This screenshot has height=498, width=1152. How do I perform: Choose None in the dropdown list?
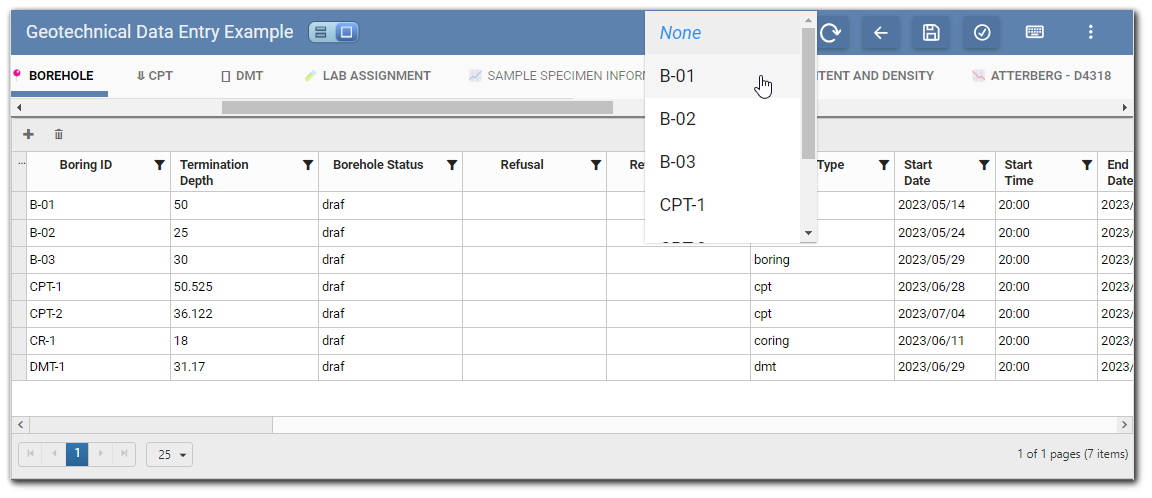680,33
